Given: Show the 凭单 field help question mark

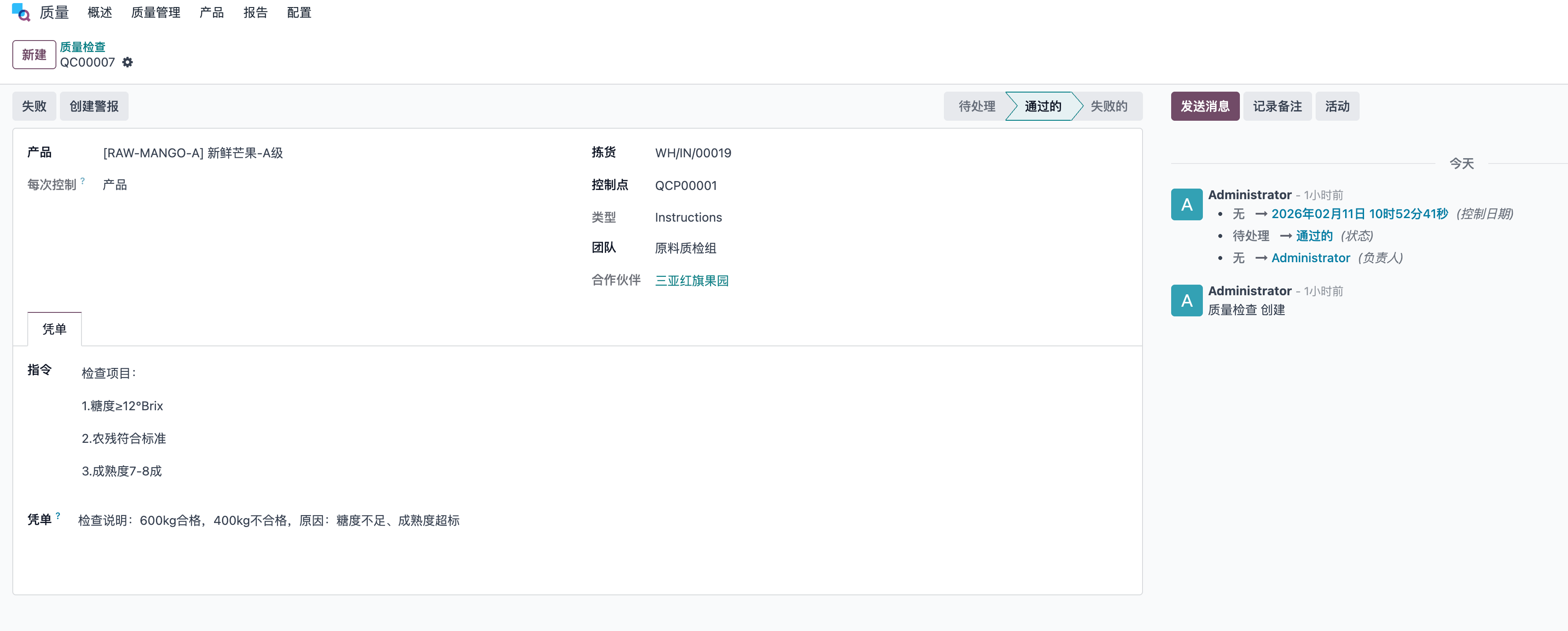Looking at the screenshot, I should click(x=58, y=516).
